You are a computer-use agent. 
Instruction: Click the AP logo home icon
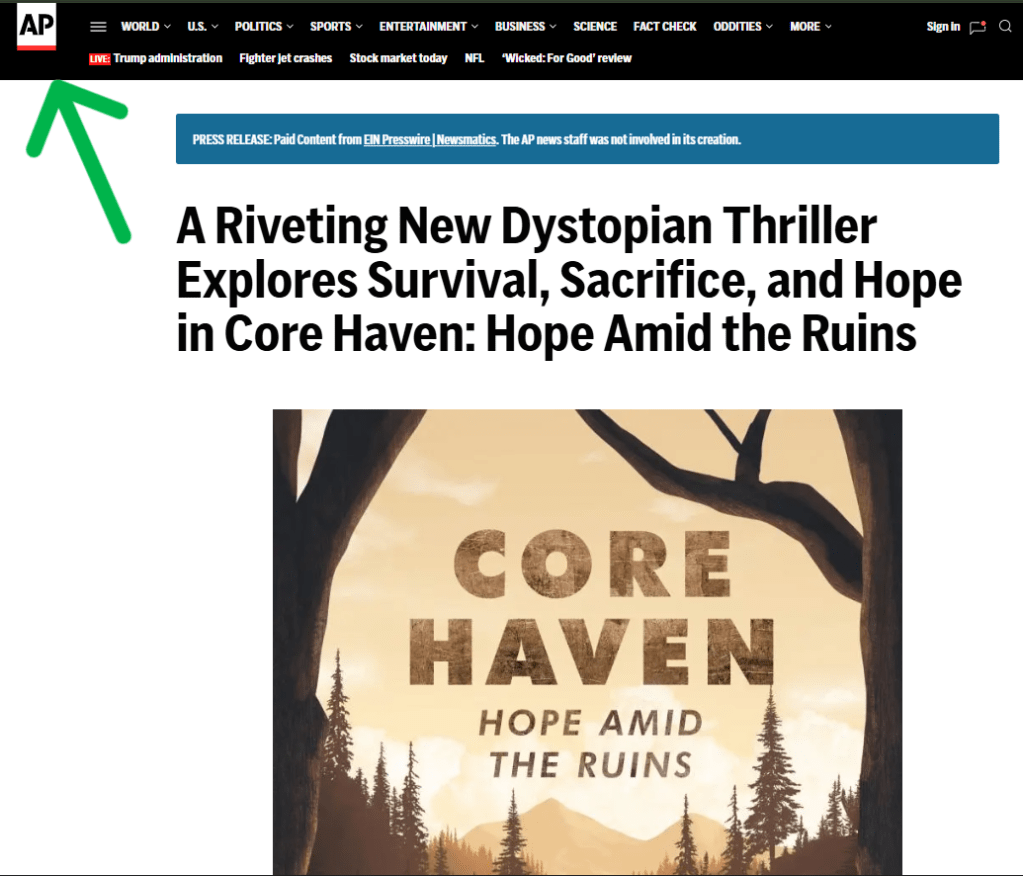(36, 28)
